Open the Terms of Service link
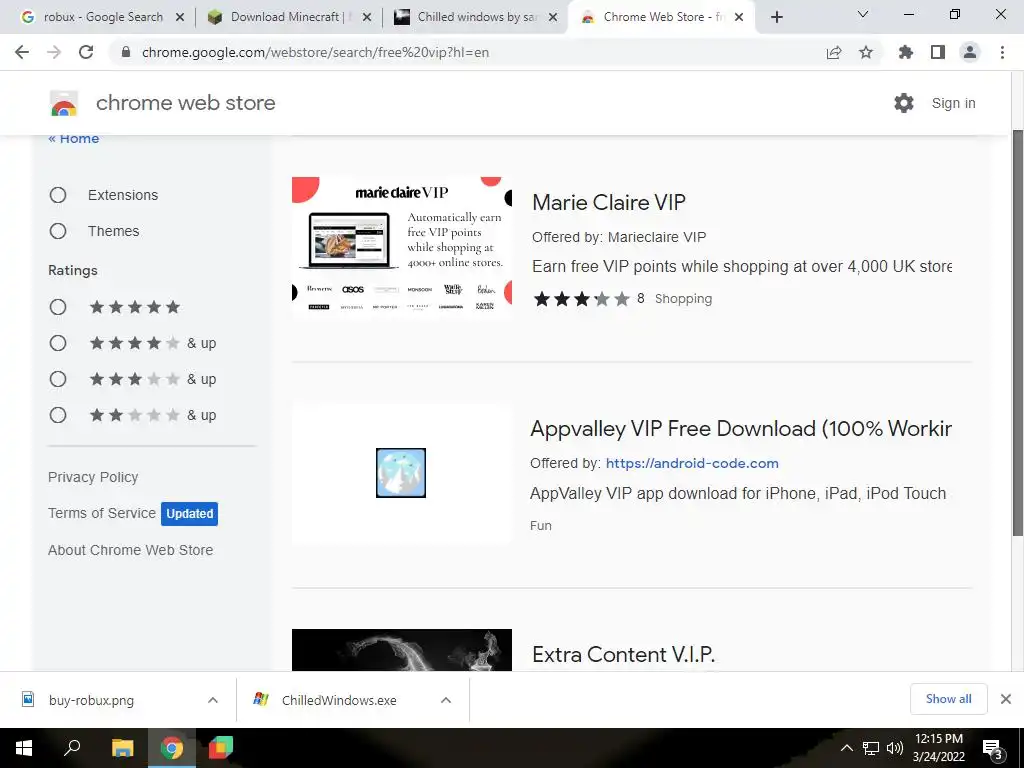The height and width of the screenshot is (768, 1024). point(102,513)
